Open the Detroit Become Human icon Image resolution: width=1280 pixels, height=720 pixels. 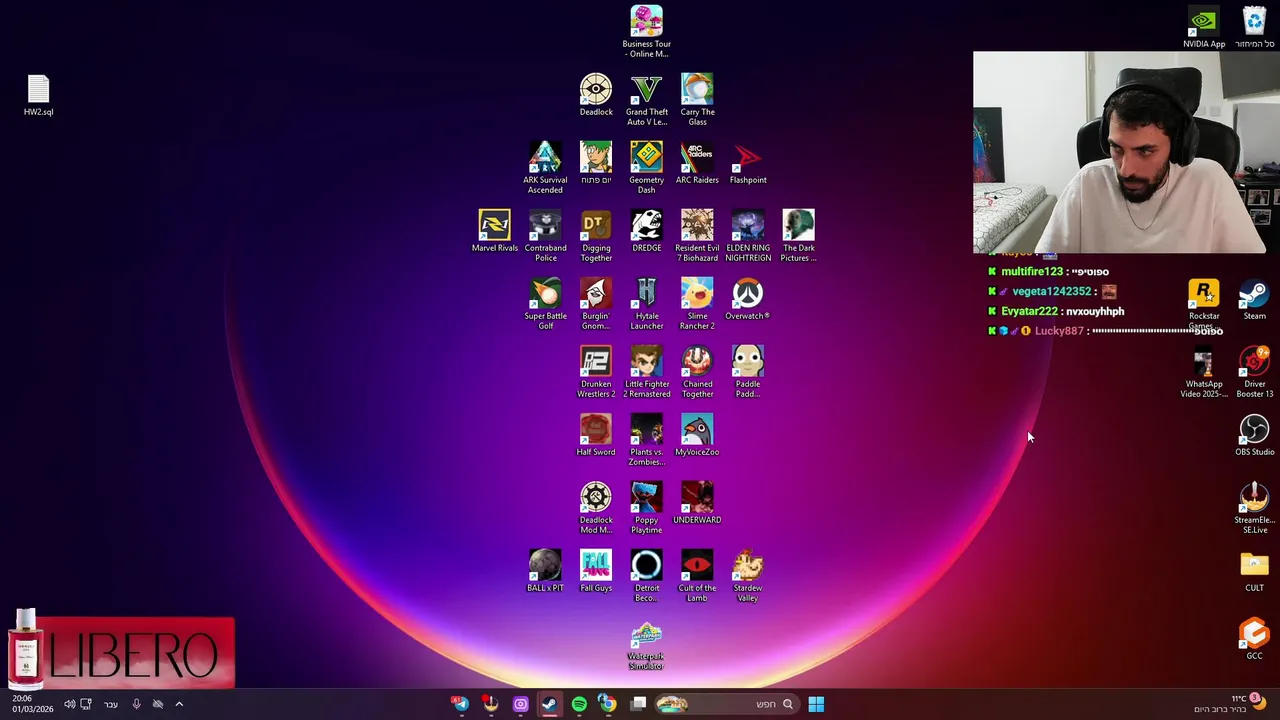[x=646, y=575]
